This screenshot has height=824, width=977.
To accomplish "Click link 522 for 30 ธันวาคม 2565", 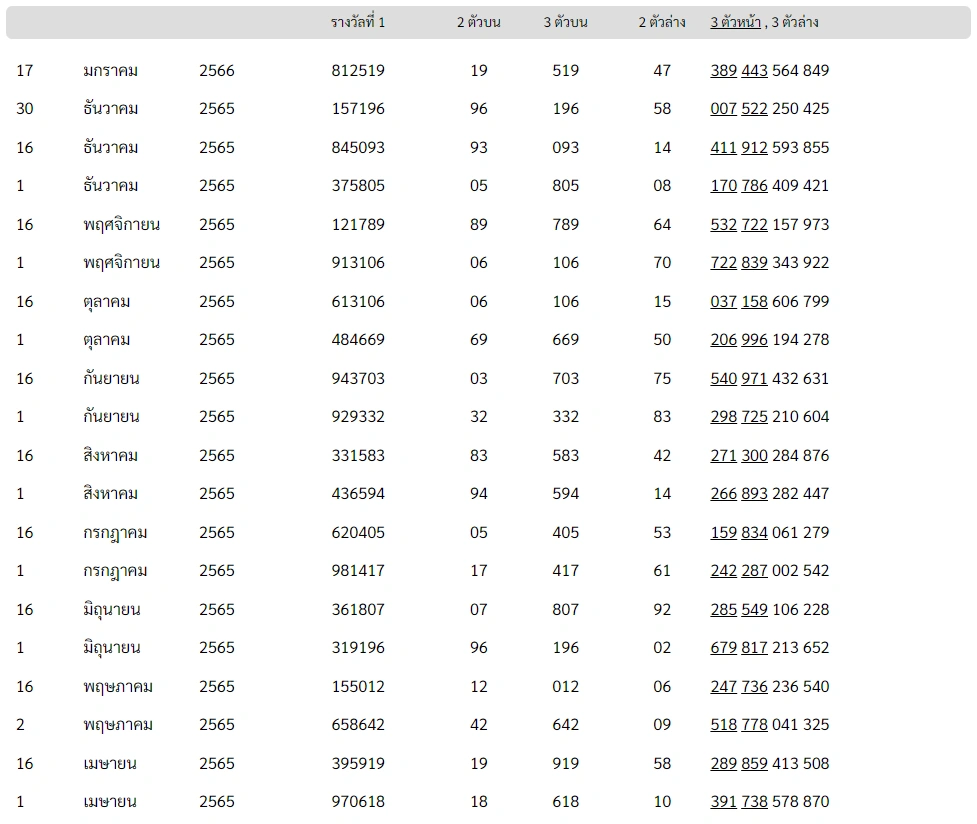I will point(754,108).
